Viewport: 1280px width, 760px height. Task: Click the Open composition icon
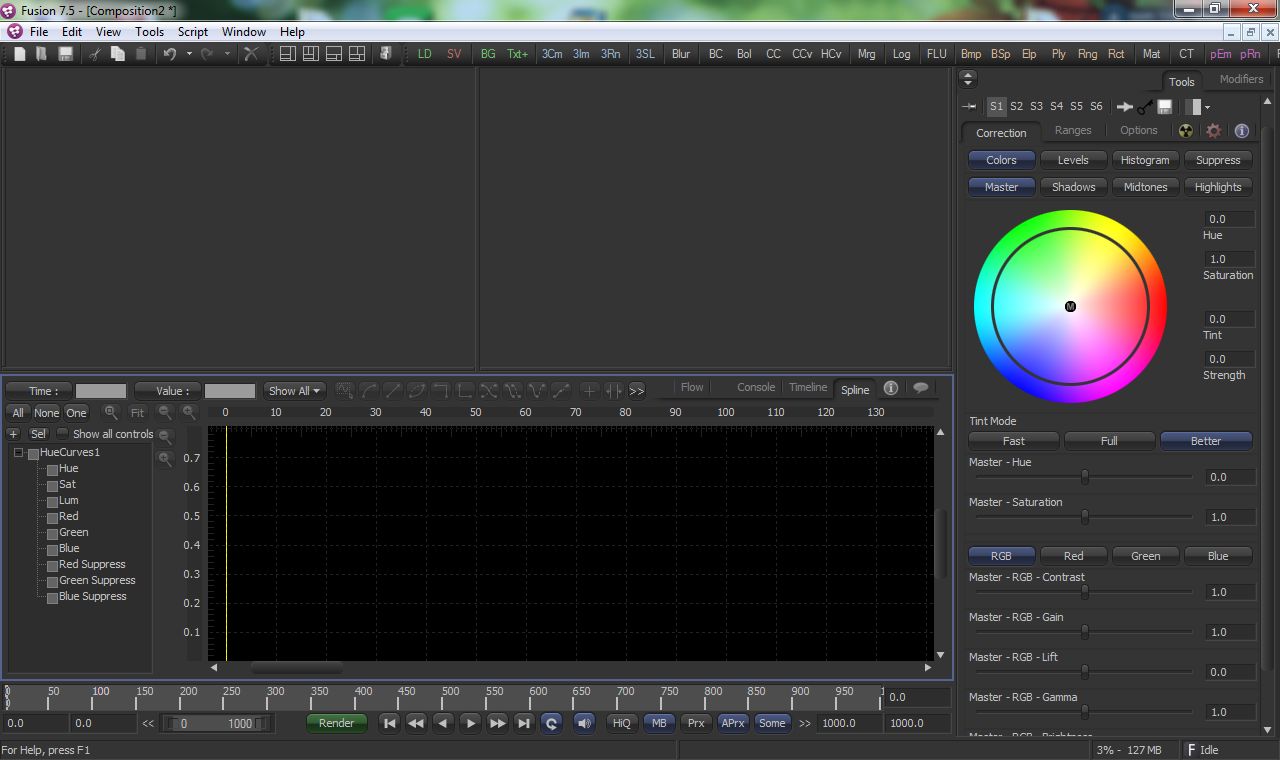pyautogui.click(x=42, y=54)
